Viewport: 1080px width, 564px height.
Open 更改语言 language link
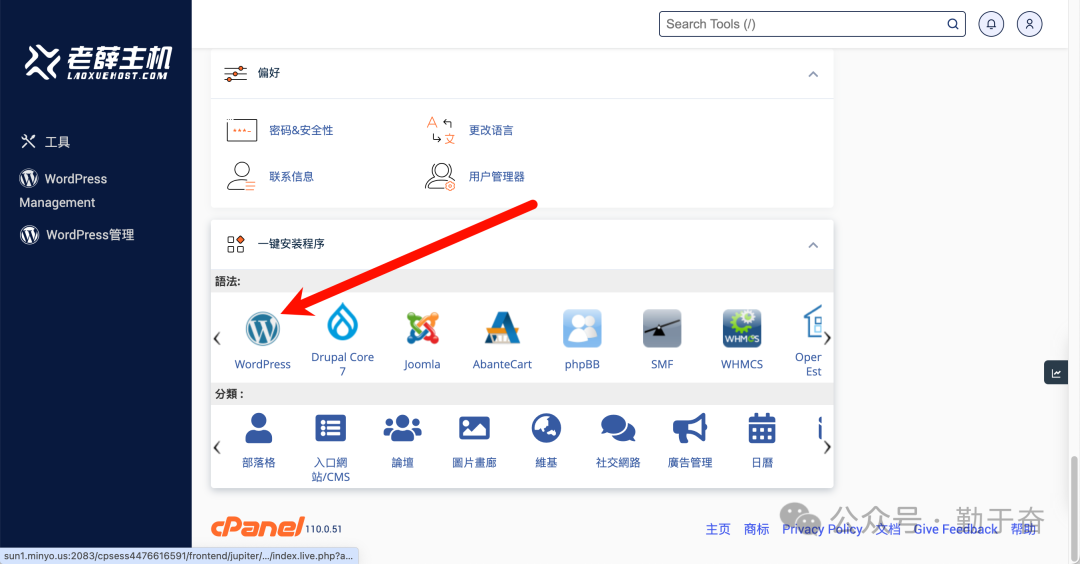click(x=490, y=130)
